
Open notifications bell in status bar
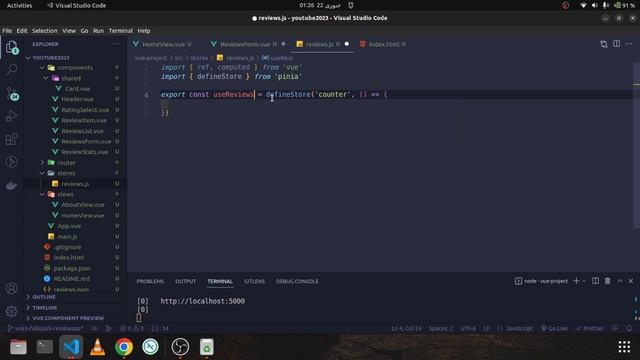click(x=629, y=328)
